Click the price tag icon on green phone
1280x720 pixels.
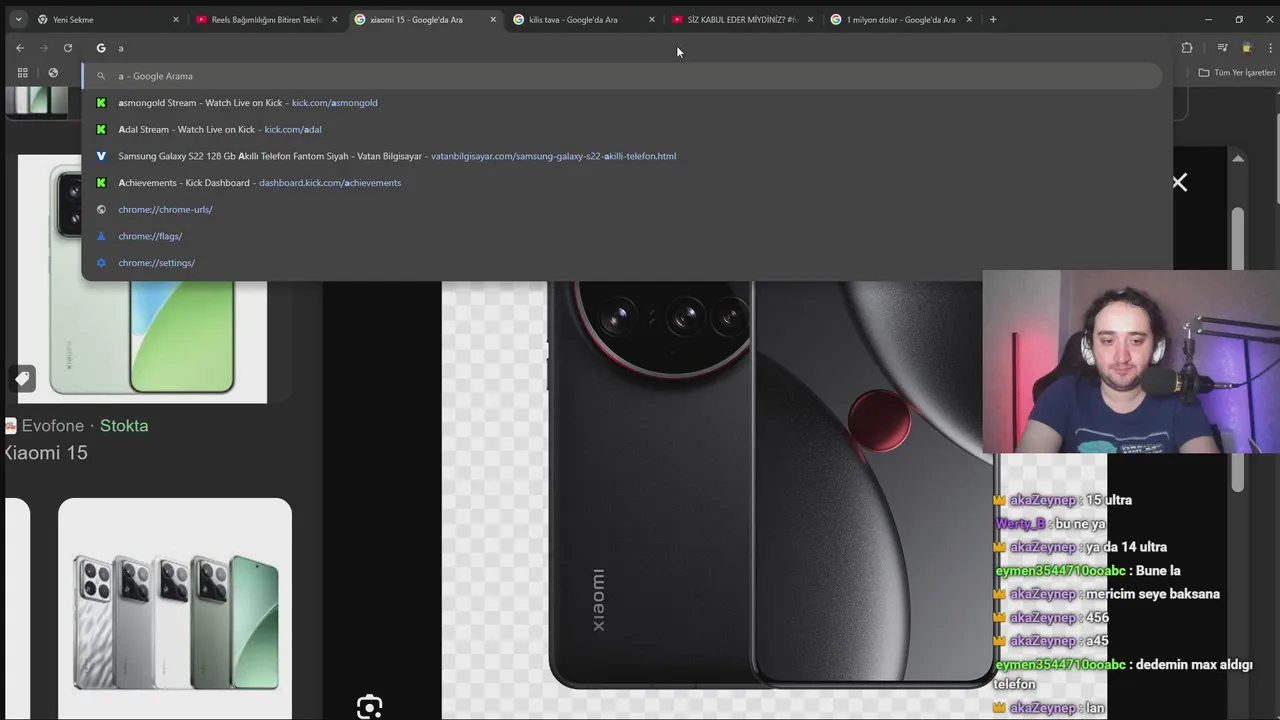22,378
